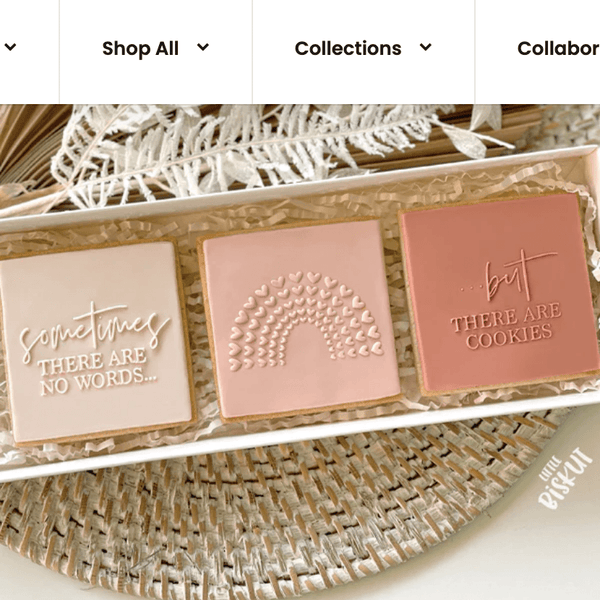This screenshot has height=600, width=600.
Task: Open the Collections menu label
Action: (x=348, y=48)
